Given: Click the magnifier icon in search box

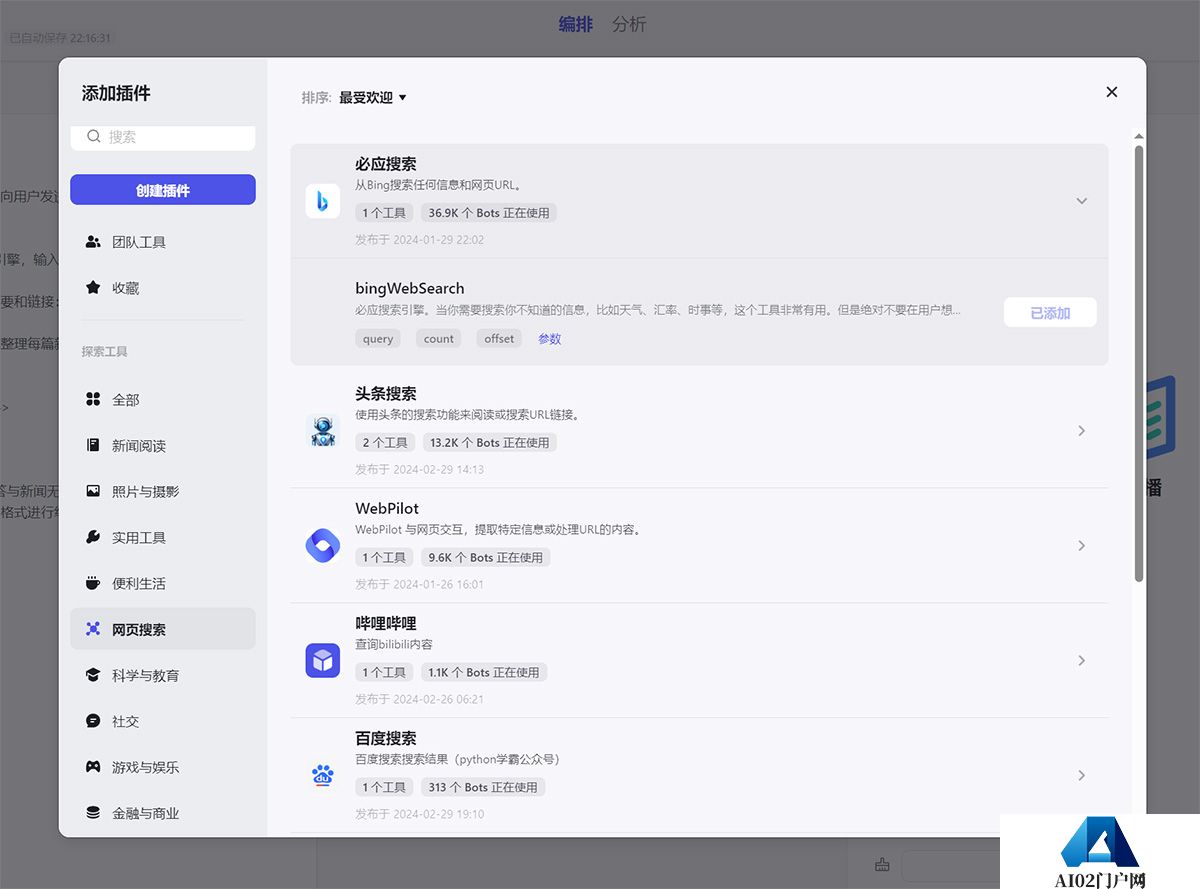Looking at the screenshot, I should pyautogui.click(x=94, y=137).
